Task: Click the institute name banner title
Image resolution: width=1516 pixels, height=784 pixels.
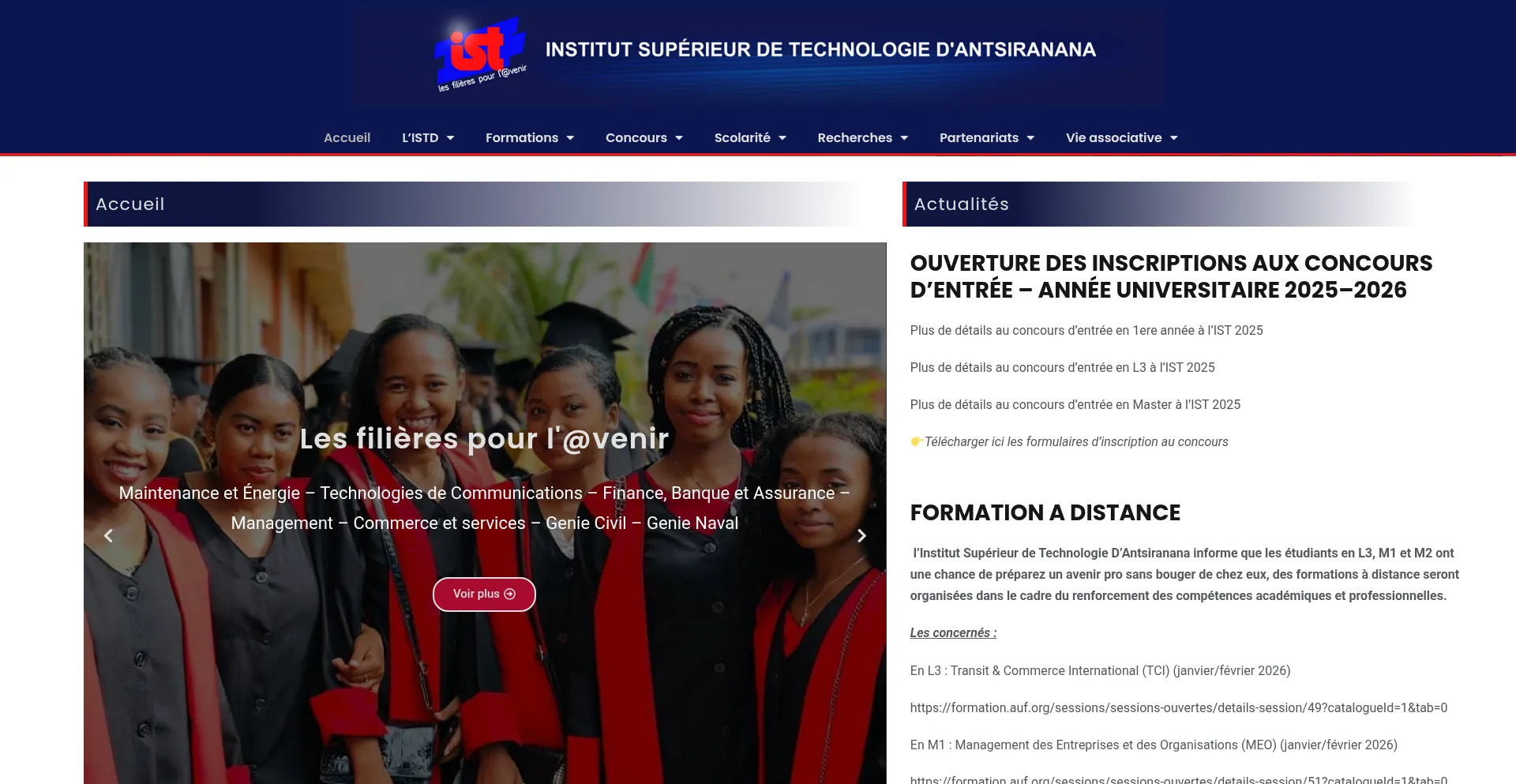Action: 820,50
